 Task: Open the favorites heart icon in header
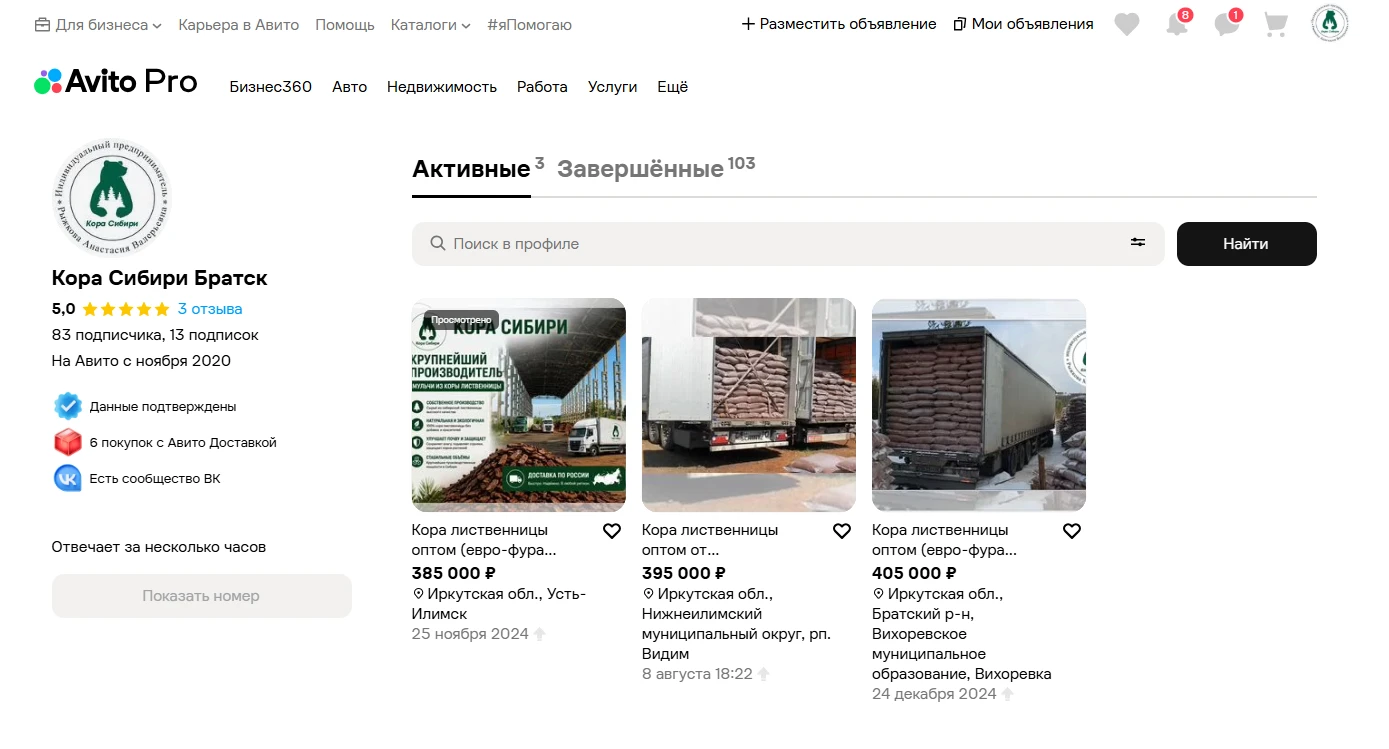[1127, 24]
